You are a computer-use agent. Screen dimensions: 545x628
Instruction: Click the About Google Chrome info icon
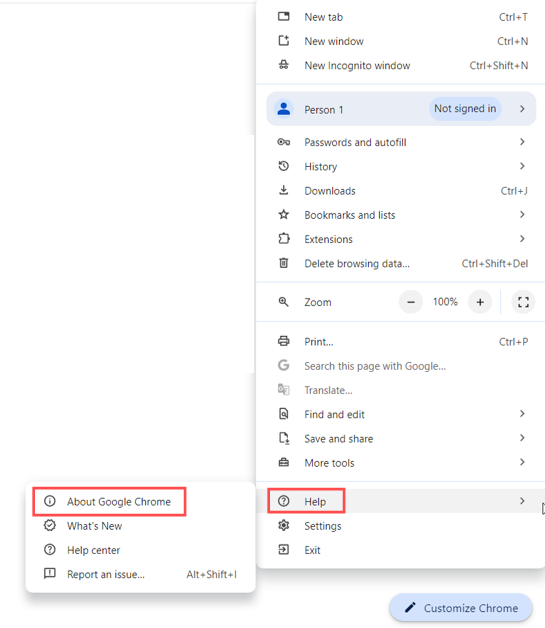[x=50, y=501]
